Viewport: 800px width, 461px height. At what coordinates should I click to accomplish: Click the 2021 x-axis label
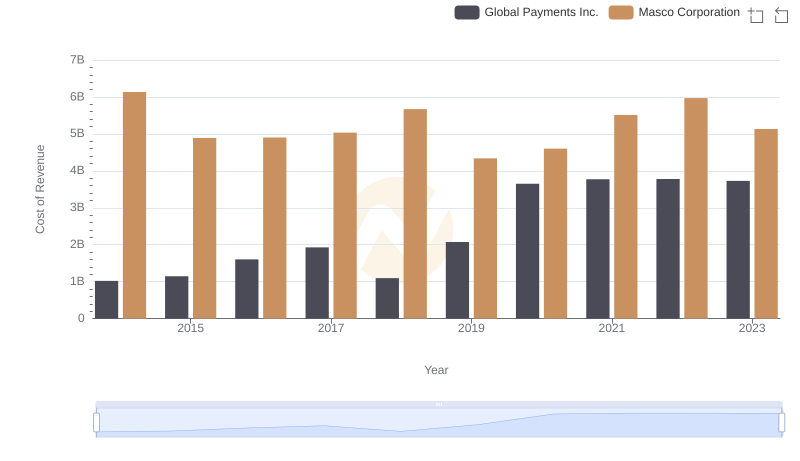pyautogui.click(x=611, y=328)
